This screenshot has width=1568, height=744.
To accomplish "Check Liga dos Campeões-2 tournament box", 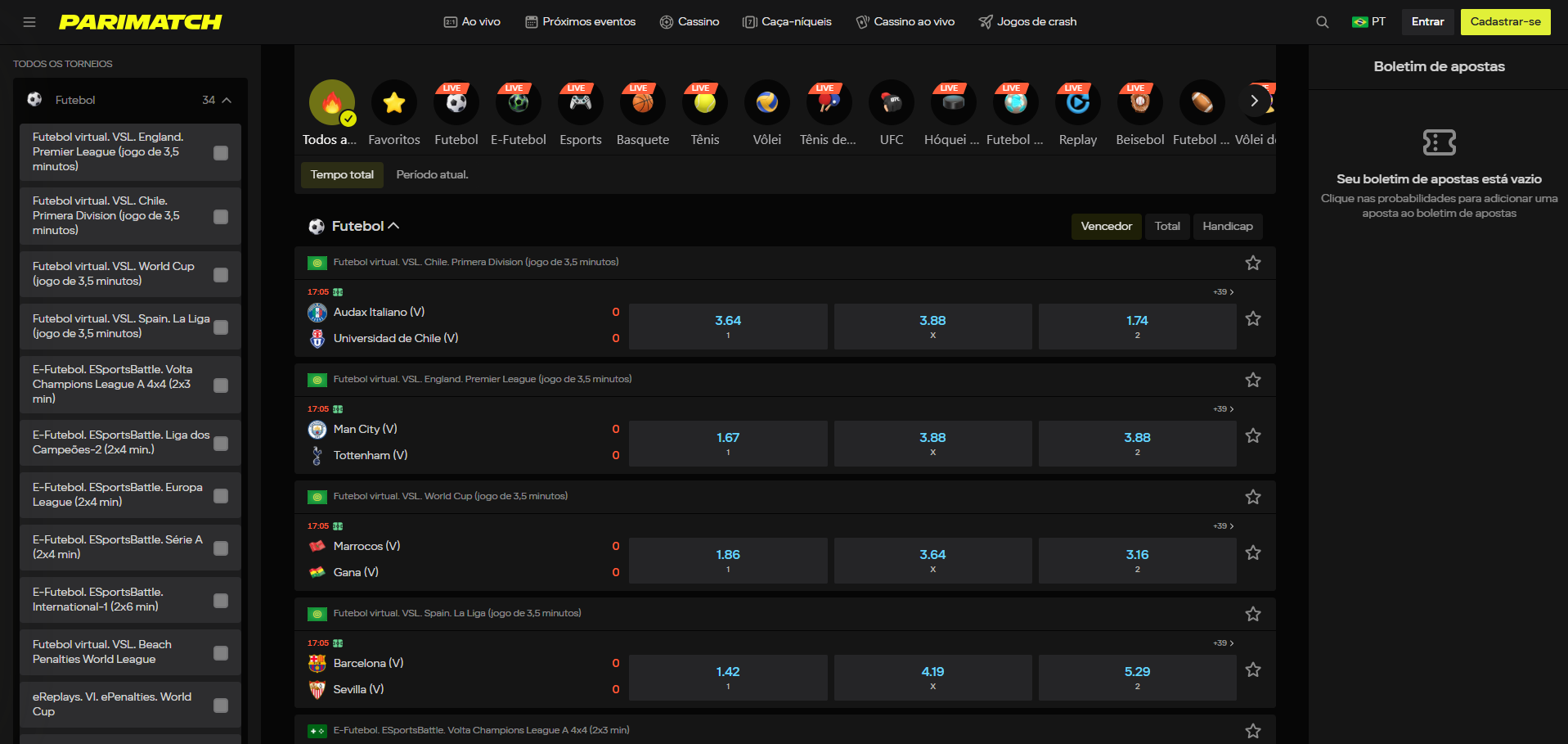I will coord(221,444).
